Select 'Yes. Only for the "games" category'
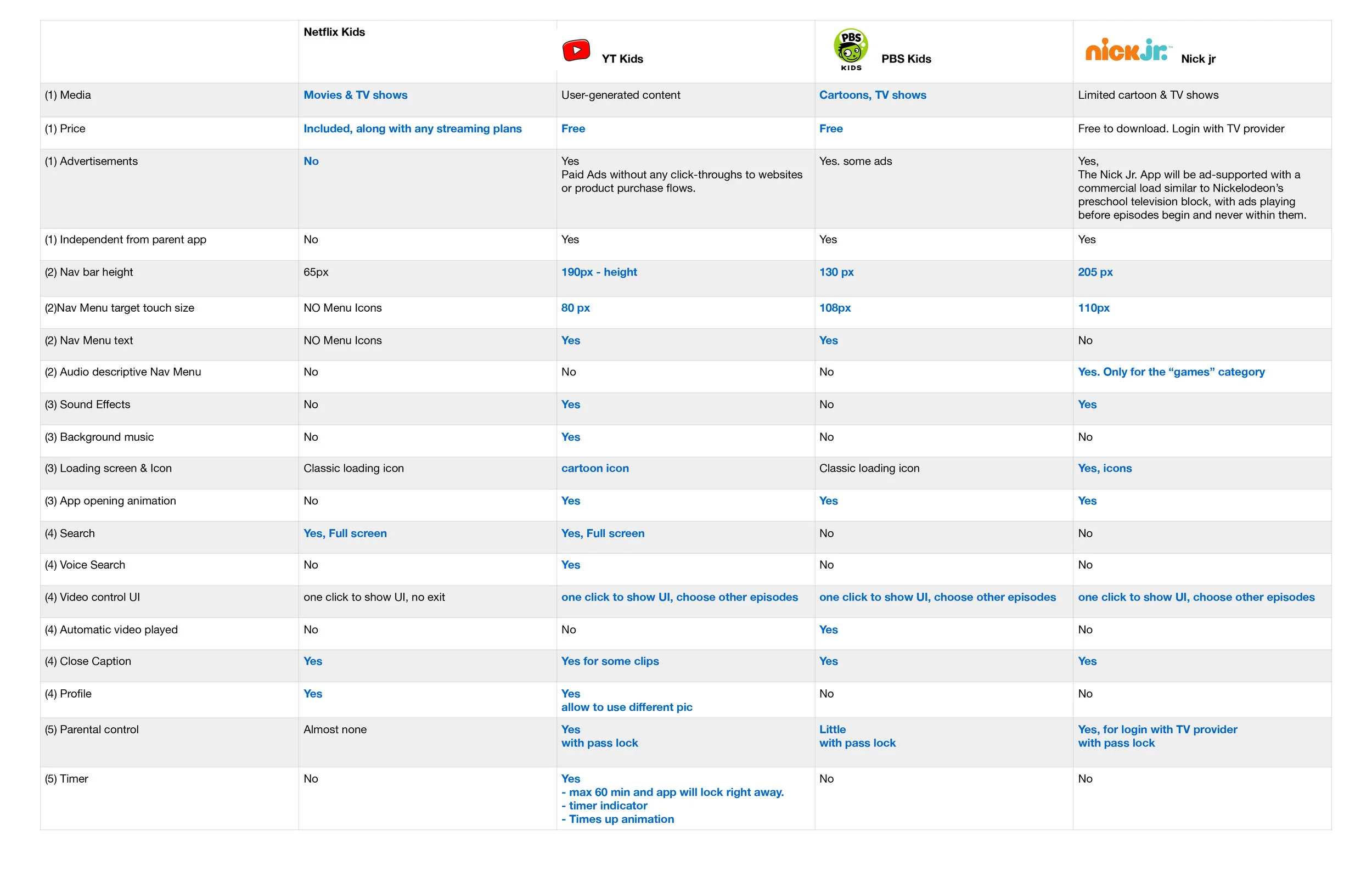The height and width of the screenshot is (888, 1372). pyautogui.click(x=1171, y=372)
